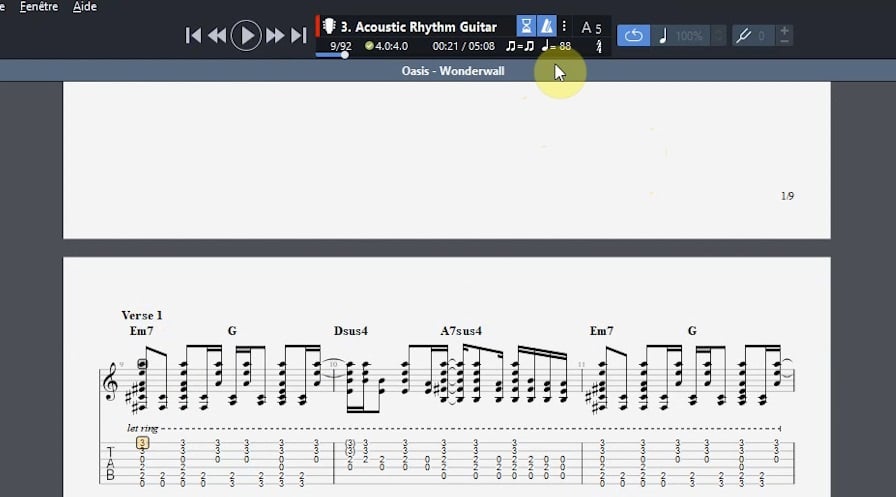Click the guitar headstock track icon
Viewport: 896px width, 497px height.
(x=329, y=26)
